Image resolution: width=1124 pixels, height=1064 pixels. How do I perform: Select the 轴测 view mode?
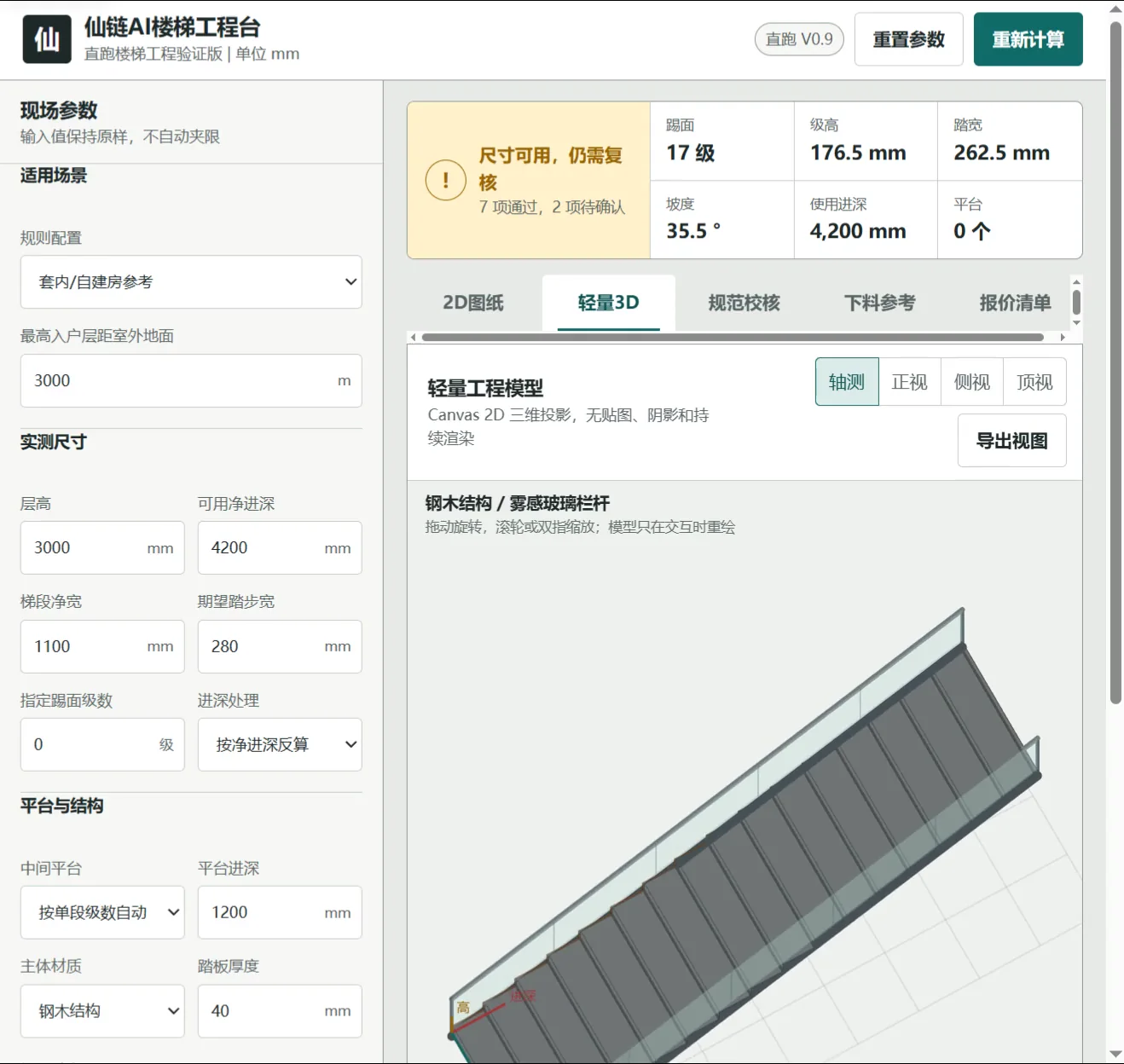(847, 382)
